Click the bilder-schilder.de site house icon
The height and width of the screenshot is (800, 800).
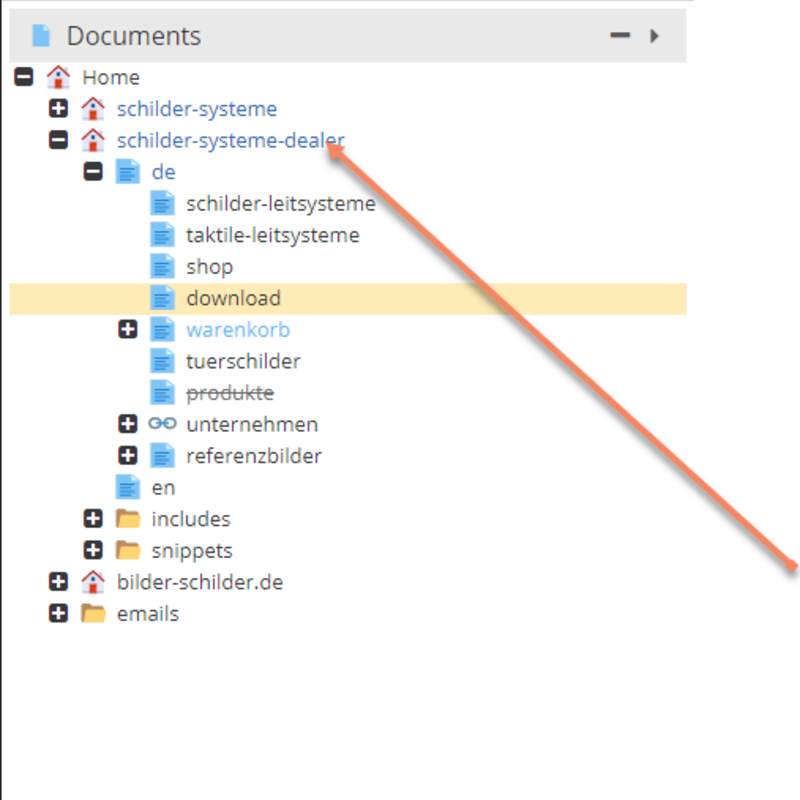[x=92, y=582]
